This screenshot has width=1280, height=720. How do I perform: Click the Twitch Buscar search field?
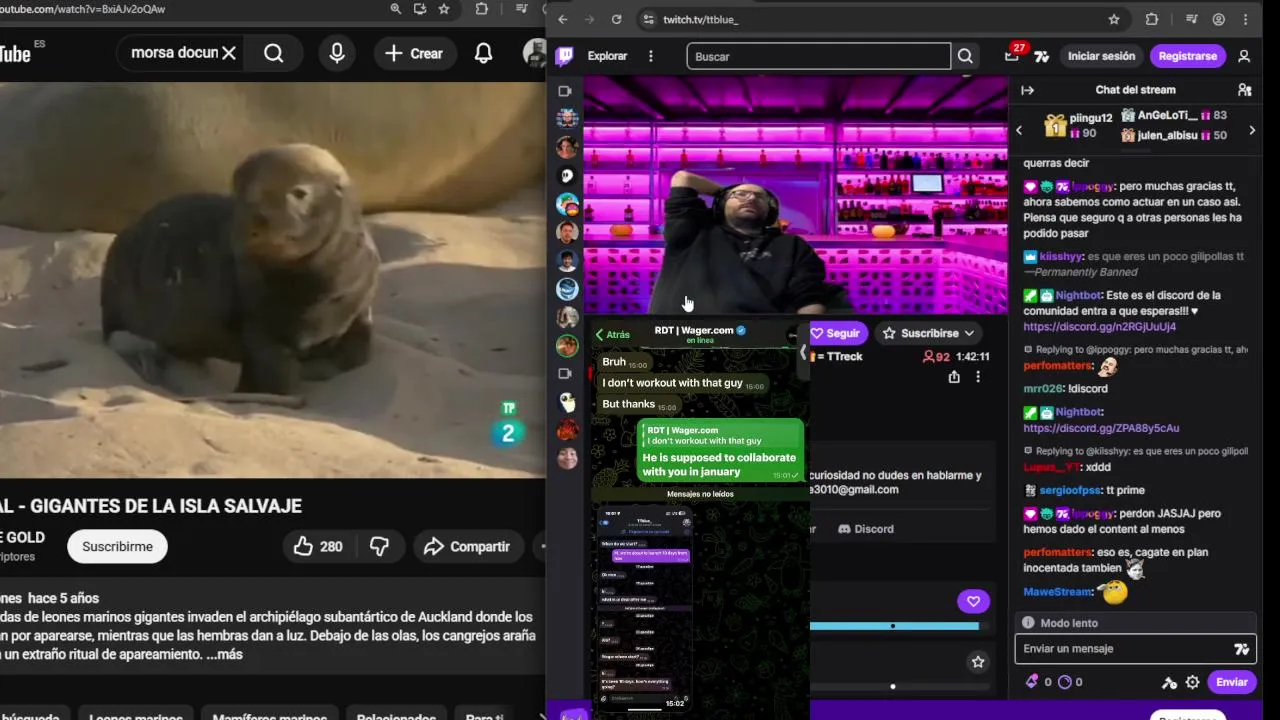pyautogui.click(x=818, y=56)
